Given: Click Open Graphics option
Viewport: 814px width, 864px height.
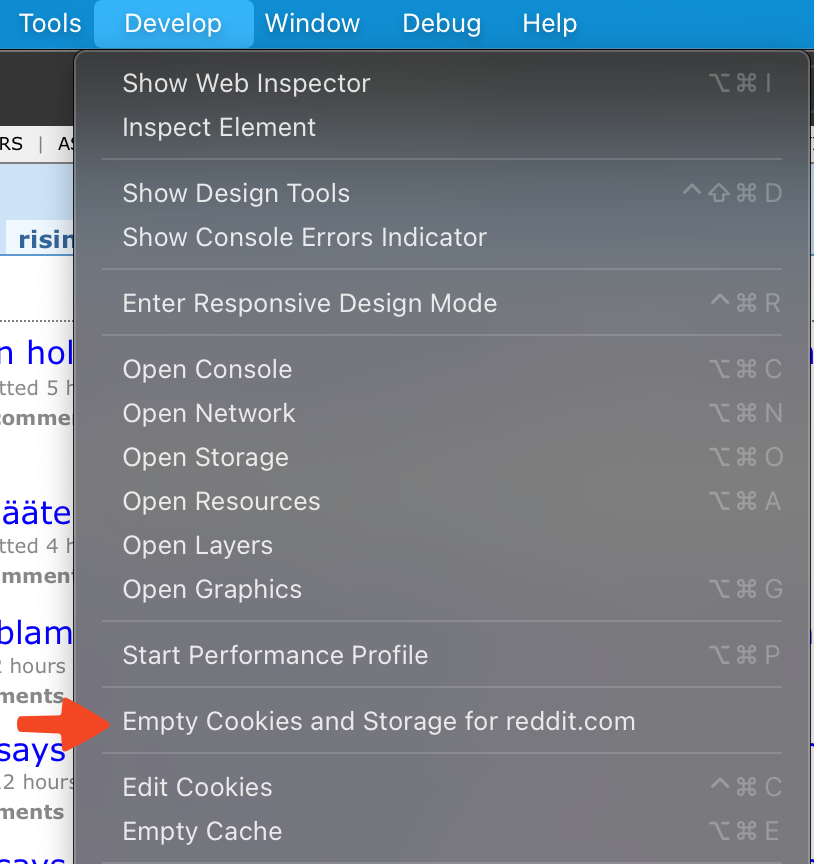Looking at the screenshot, I should click(212, 589).
